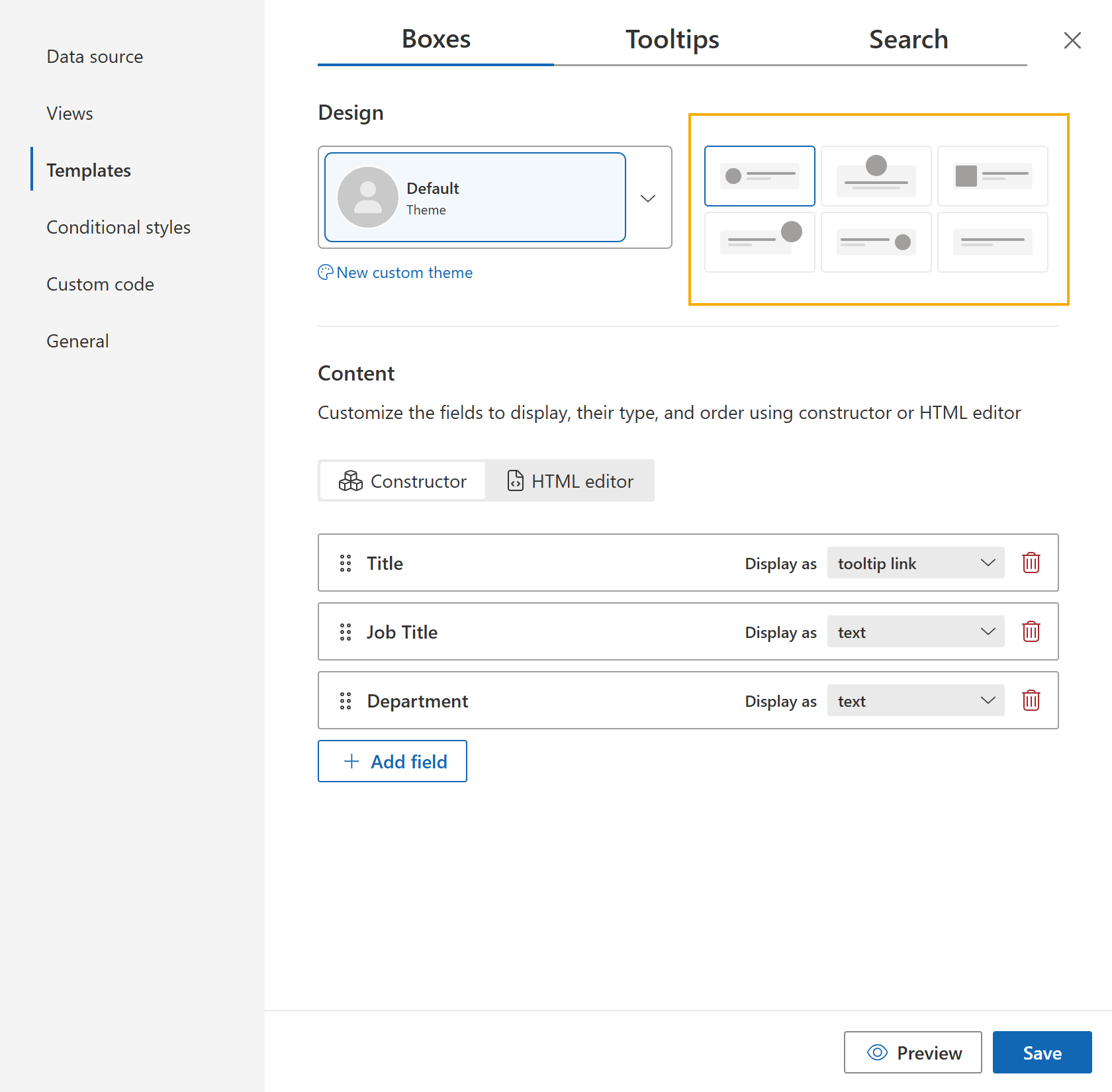Open the Default theme dropdown
Screen dimensions: 1112x1092
647,197
